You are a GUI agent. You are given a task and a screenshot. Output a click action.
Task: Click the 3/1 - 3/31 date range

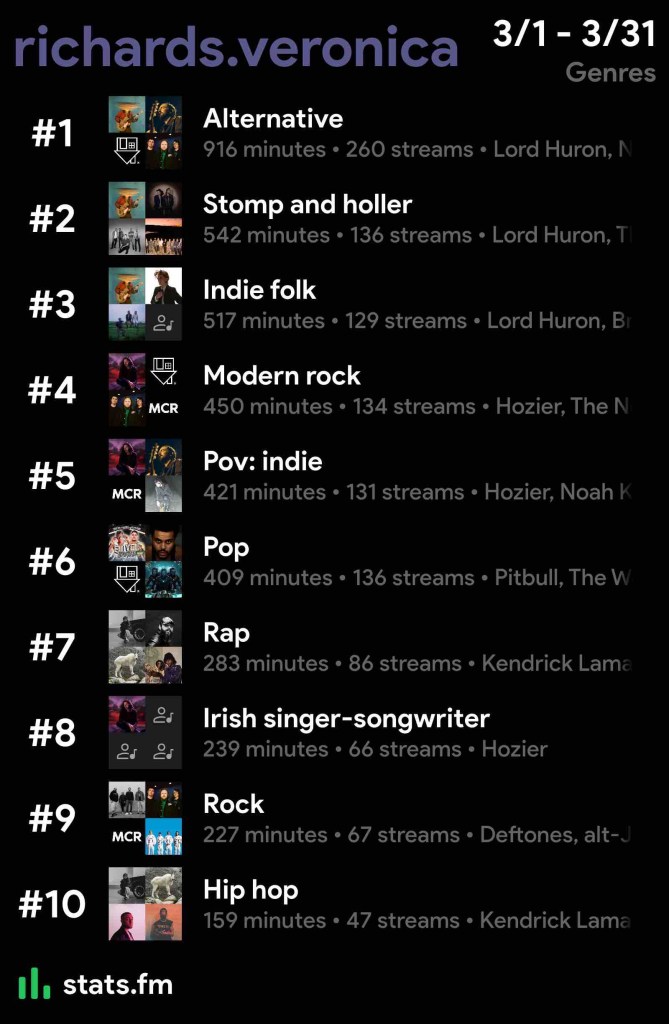(x=574, y=34)
